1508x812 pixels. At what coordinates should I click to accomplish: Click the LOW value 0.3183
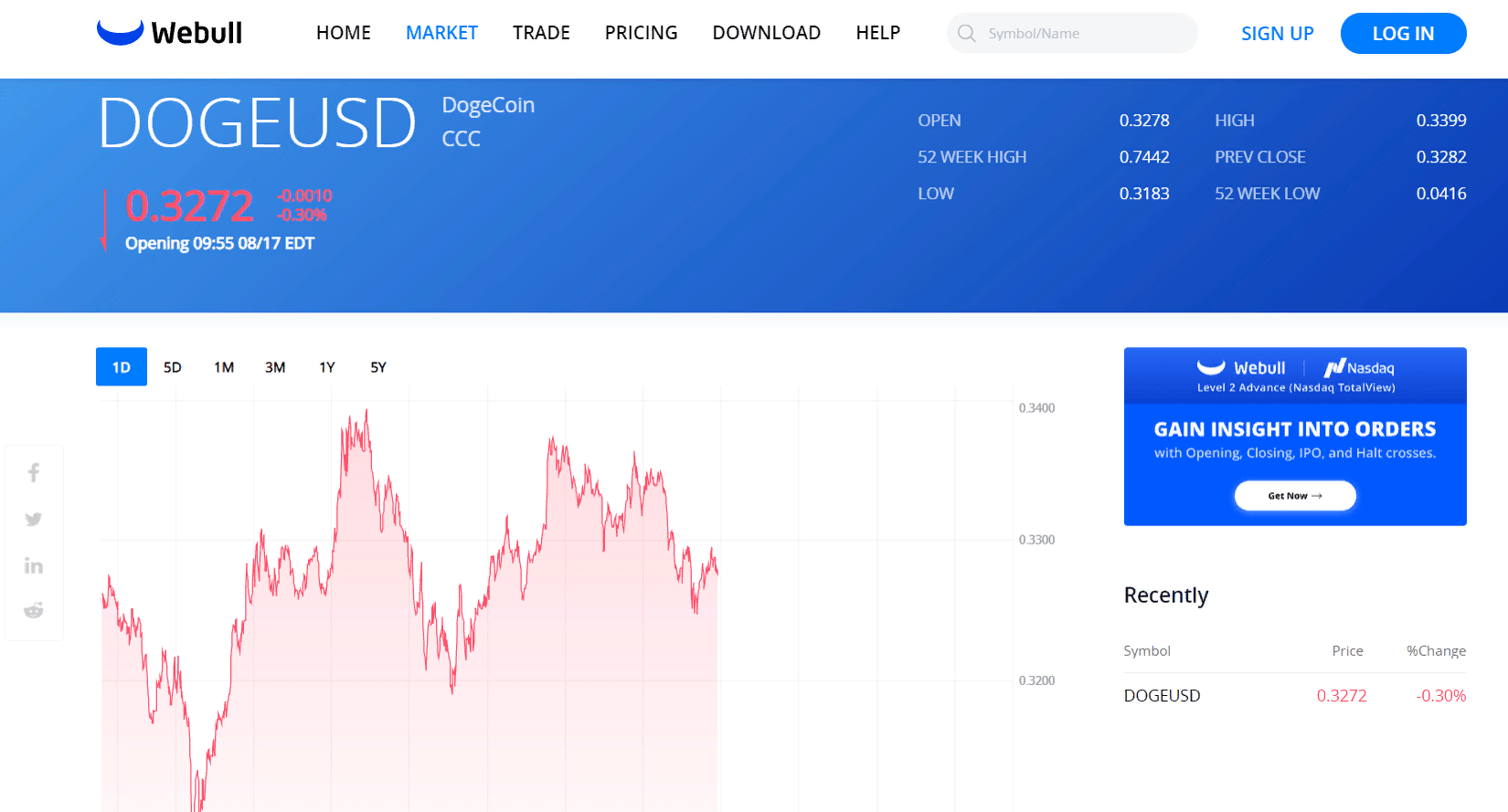click(1144, 194)
